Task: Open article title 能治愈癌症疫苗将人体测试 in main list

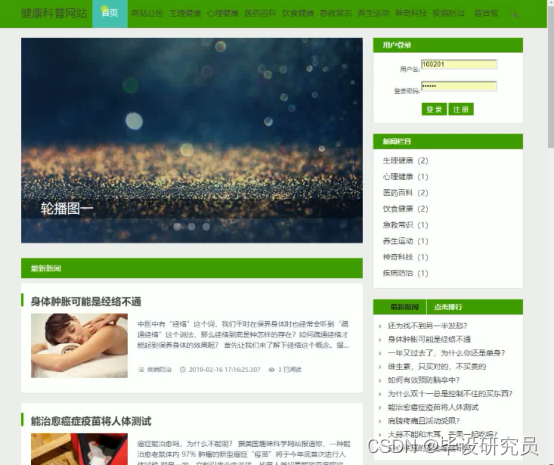Action: click(91, 421)
